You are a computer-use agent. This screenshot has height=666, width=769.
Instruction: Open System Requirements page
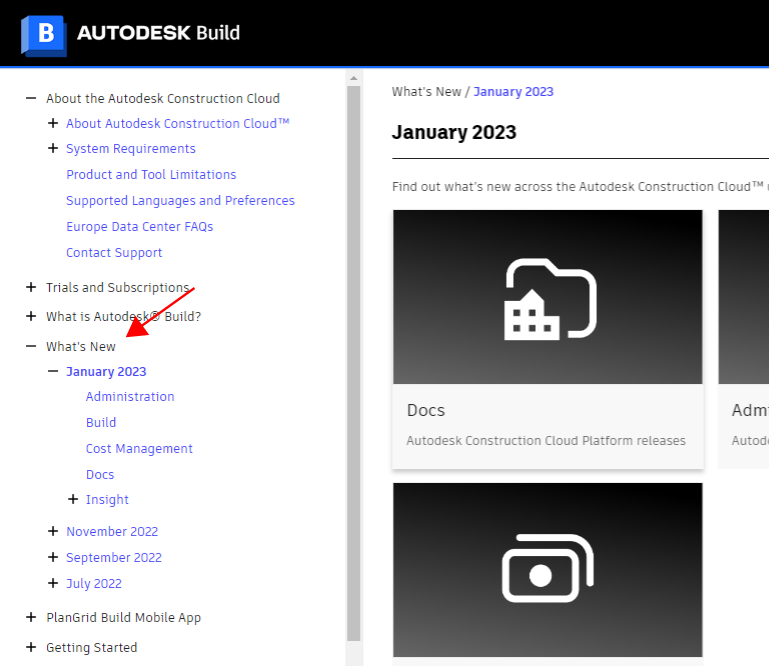pos(131,149)
